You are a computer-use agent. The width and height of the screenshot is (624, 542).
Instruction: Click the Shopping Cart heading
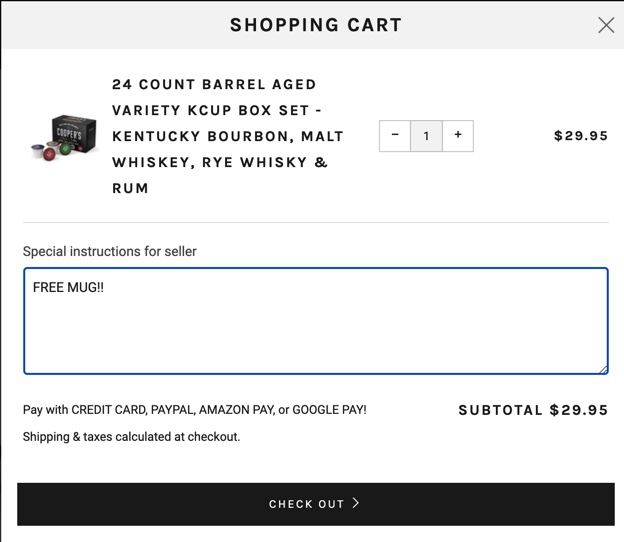click(316, 25)
